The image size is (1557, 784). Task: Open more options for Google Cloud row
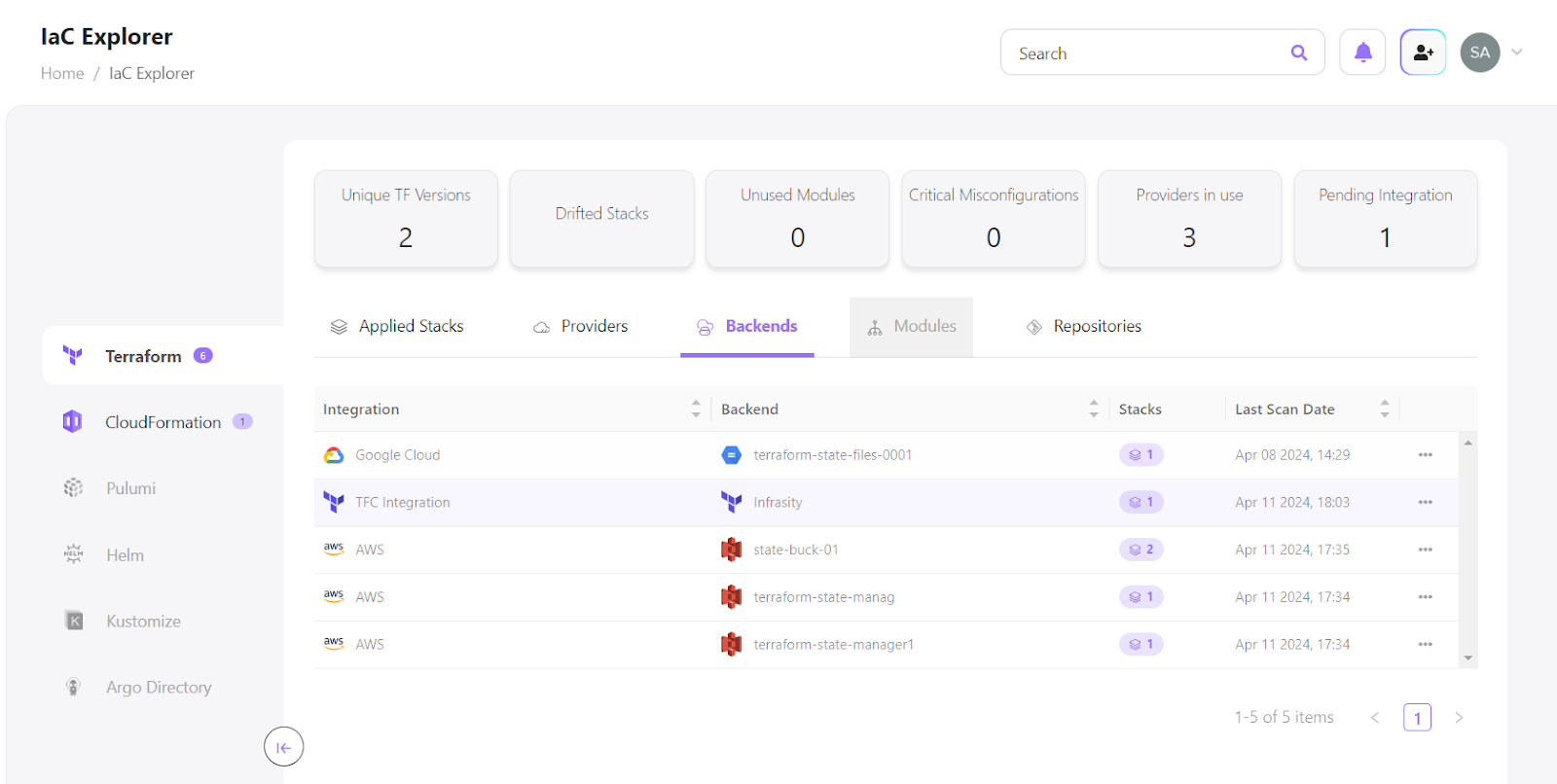1425,455
